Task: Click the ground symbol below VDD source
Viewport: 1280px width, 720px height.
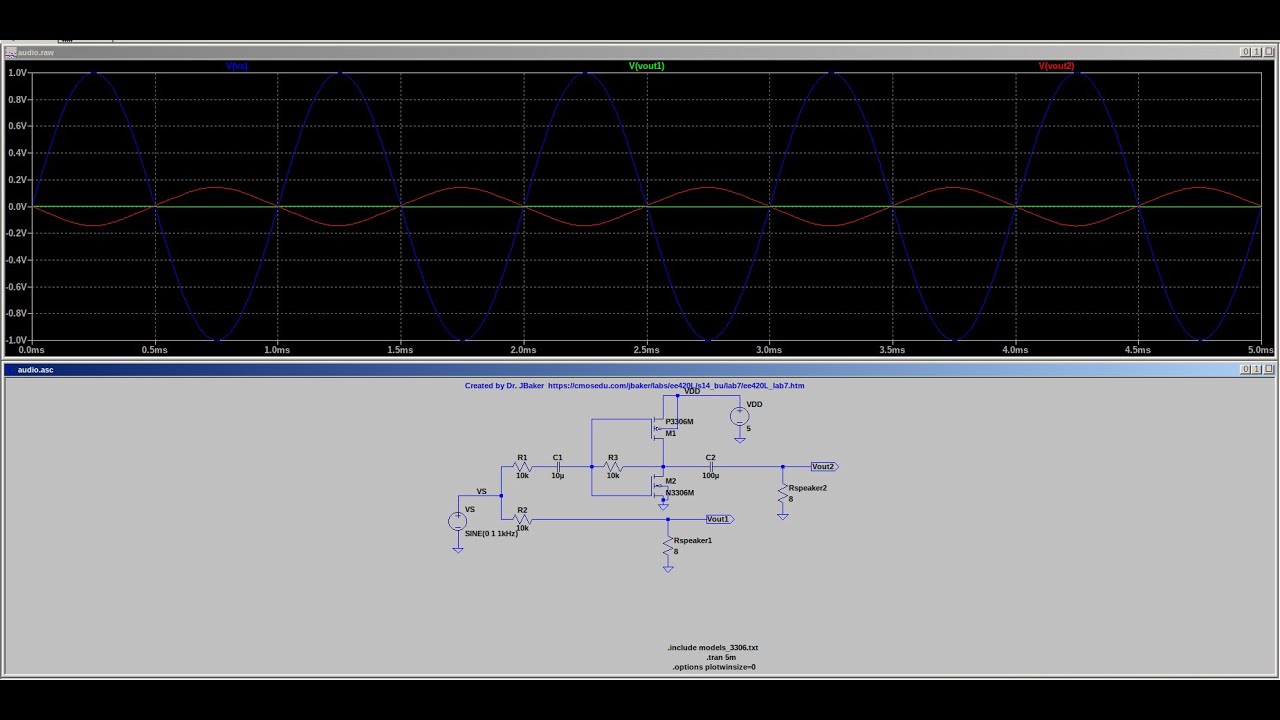Action: click(x=739, y=439)
